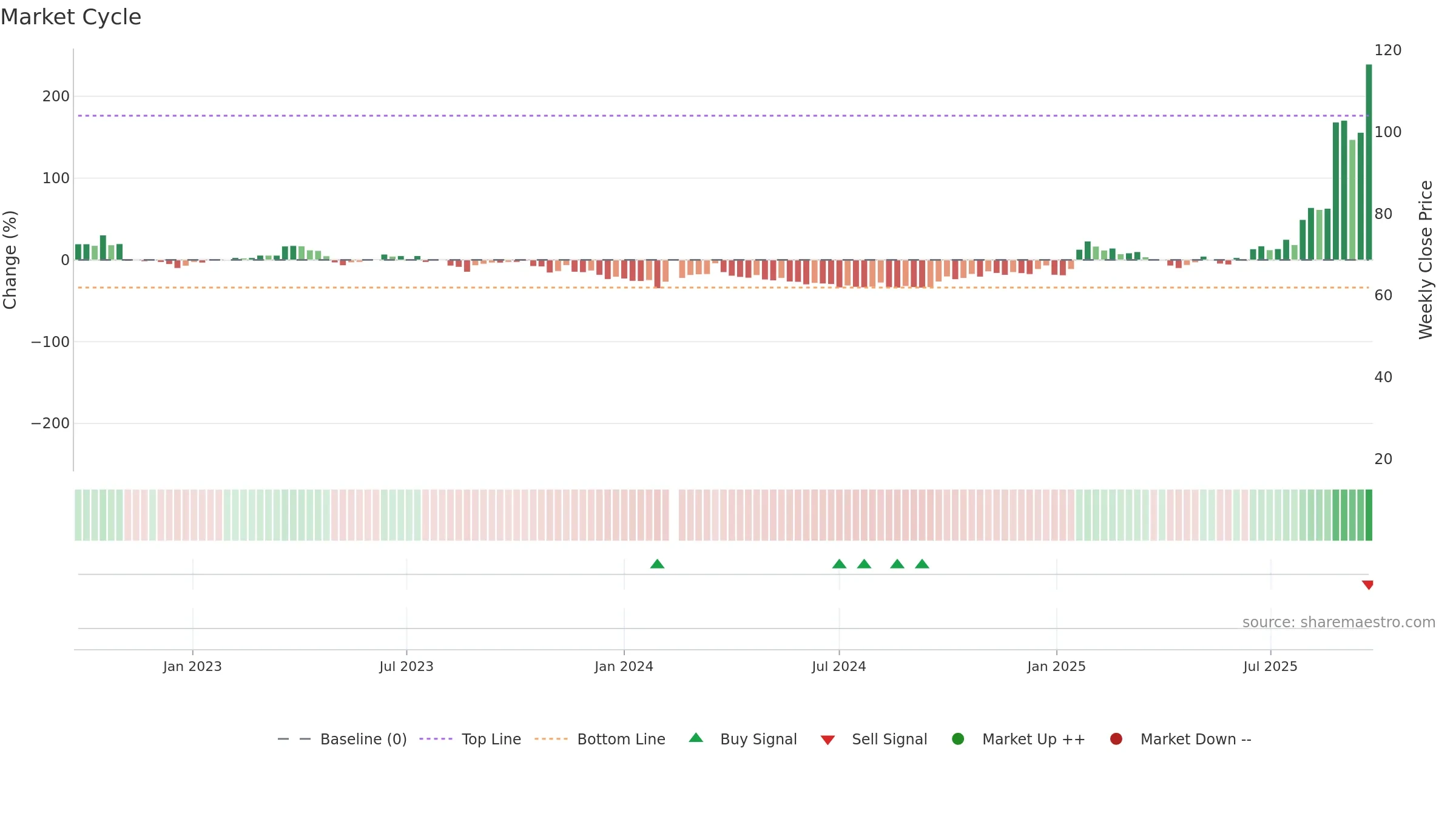Click the green Buy Signal triangle icon in legend
The image size is (1456, 819).
tap(696, 738)
